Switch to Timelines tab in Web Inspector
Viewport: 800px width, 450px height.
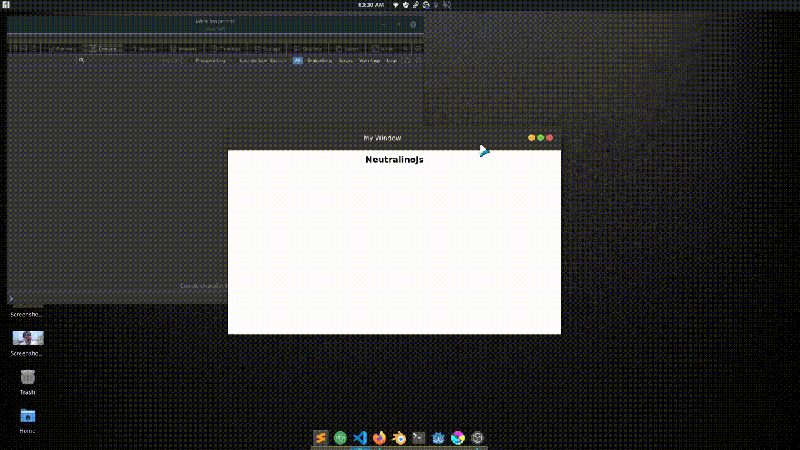226,49
